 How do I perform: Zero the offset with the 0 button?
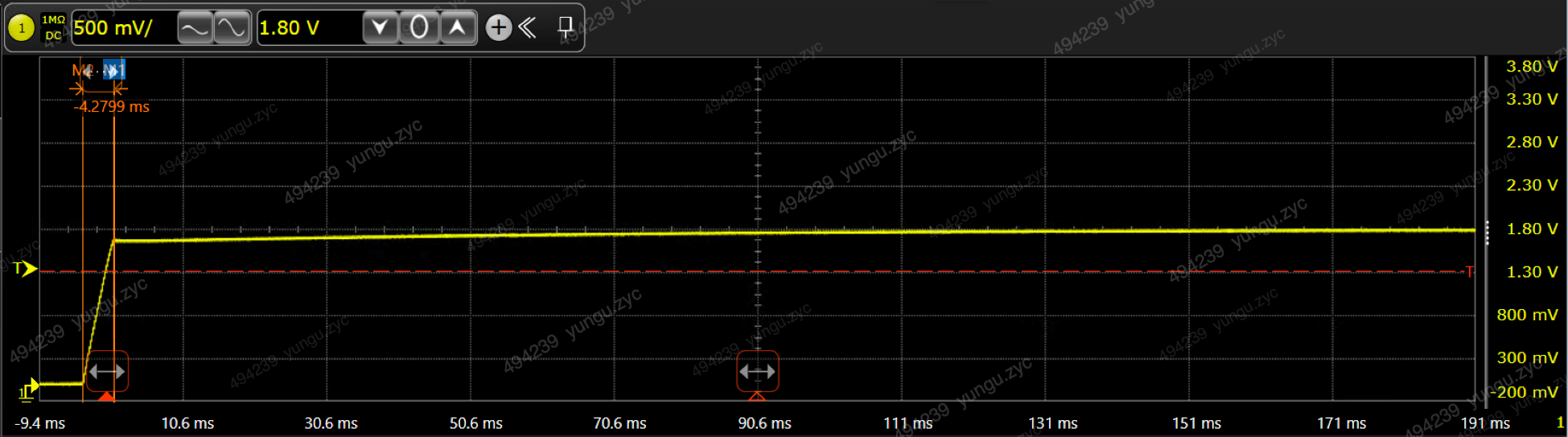tap(419, 28)
